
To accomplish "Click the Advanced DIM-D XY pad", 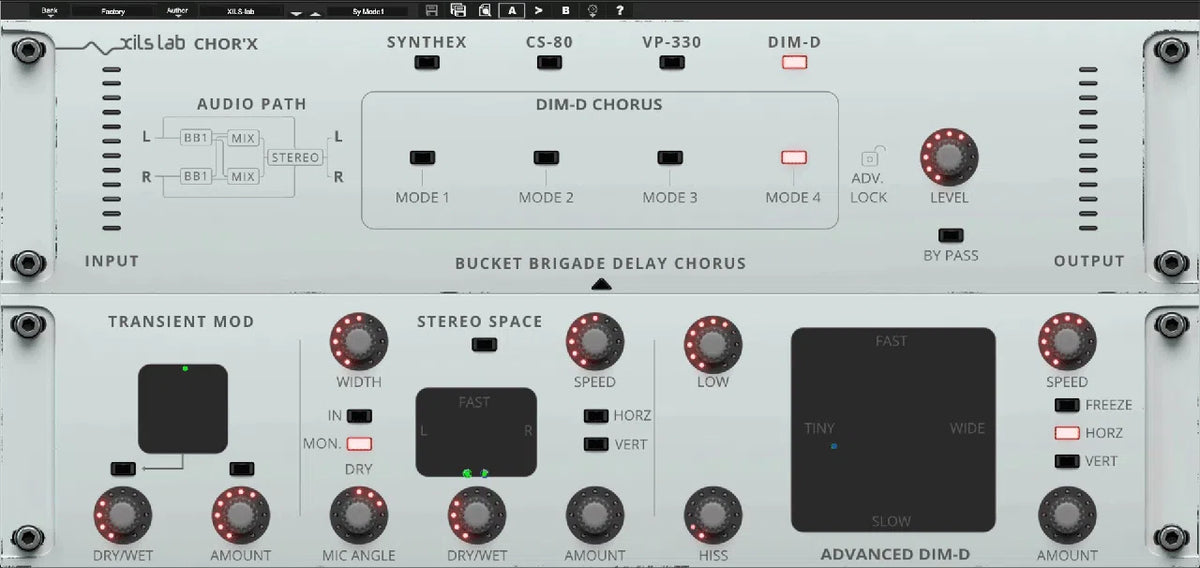I will (893, 430).
